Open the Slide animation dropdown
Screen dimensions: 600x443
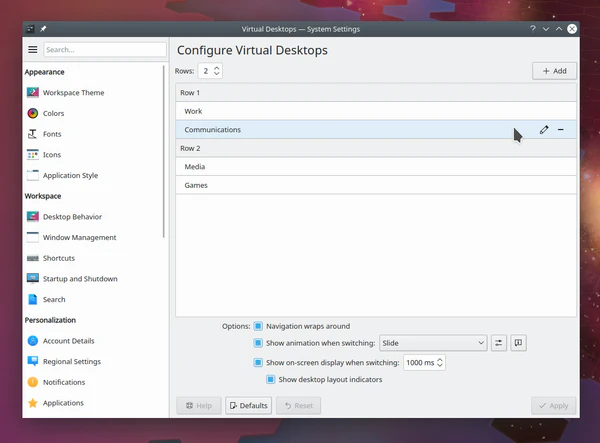point(432,343)
